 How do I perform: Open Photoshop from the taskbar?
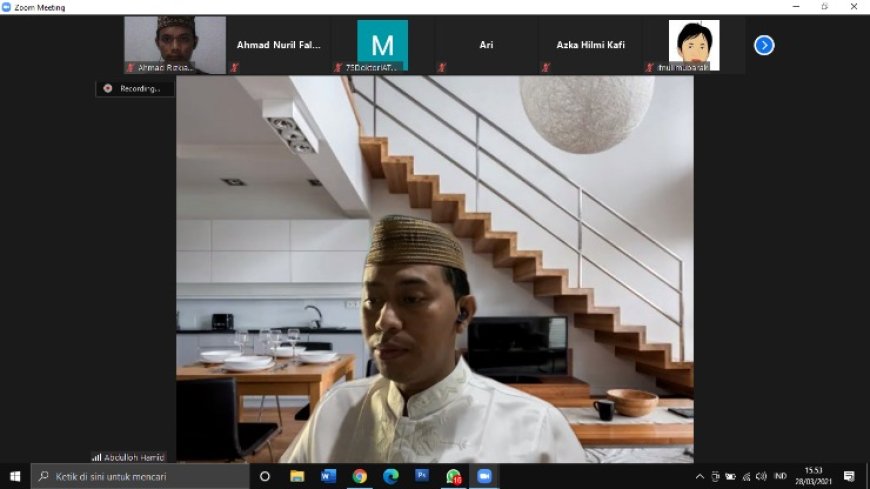421,476
